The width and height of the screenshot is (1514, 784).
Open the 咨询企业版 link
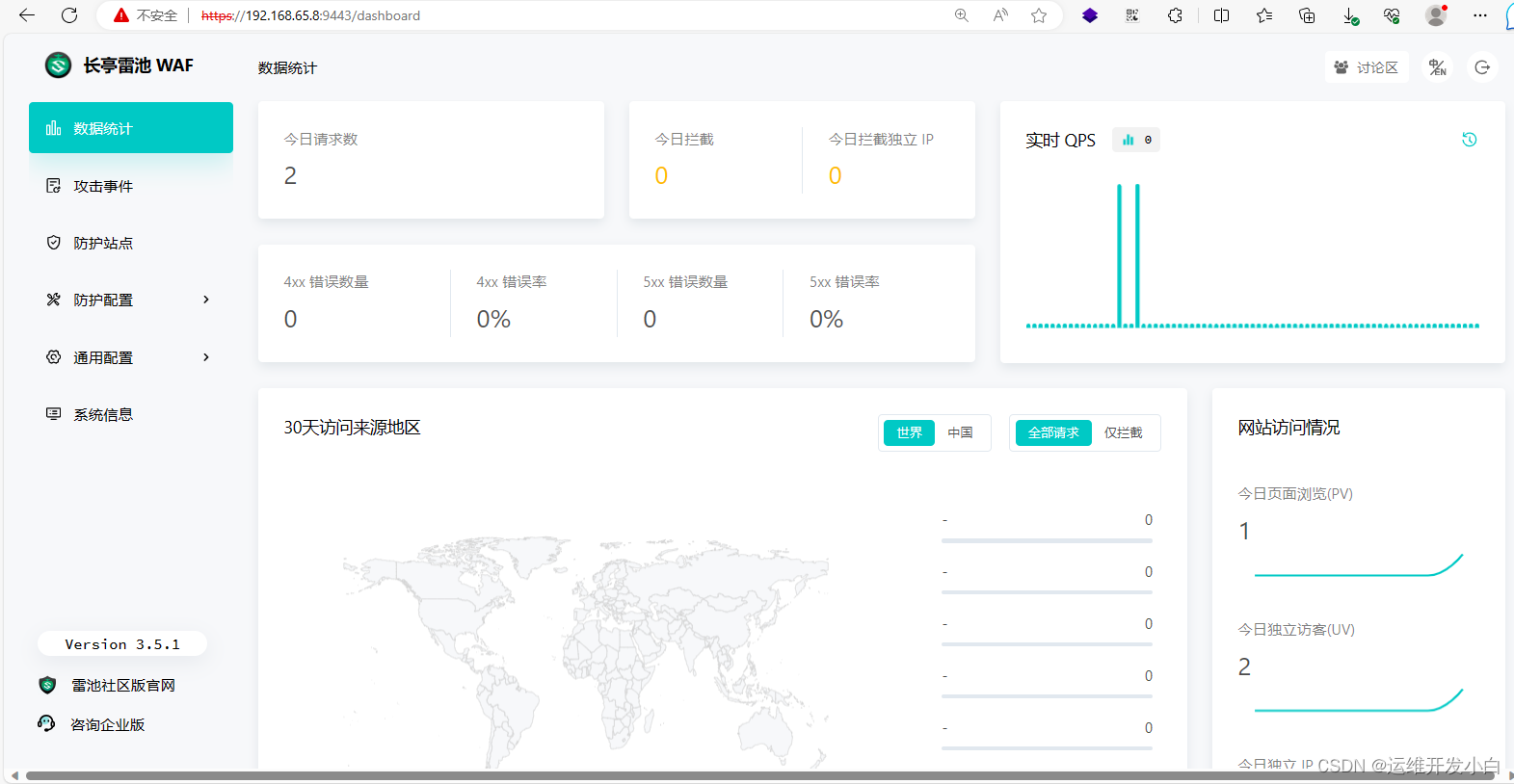coord(108,725)
